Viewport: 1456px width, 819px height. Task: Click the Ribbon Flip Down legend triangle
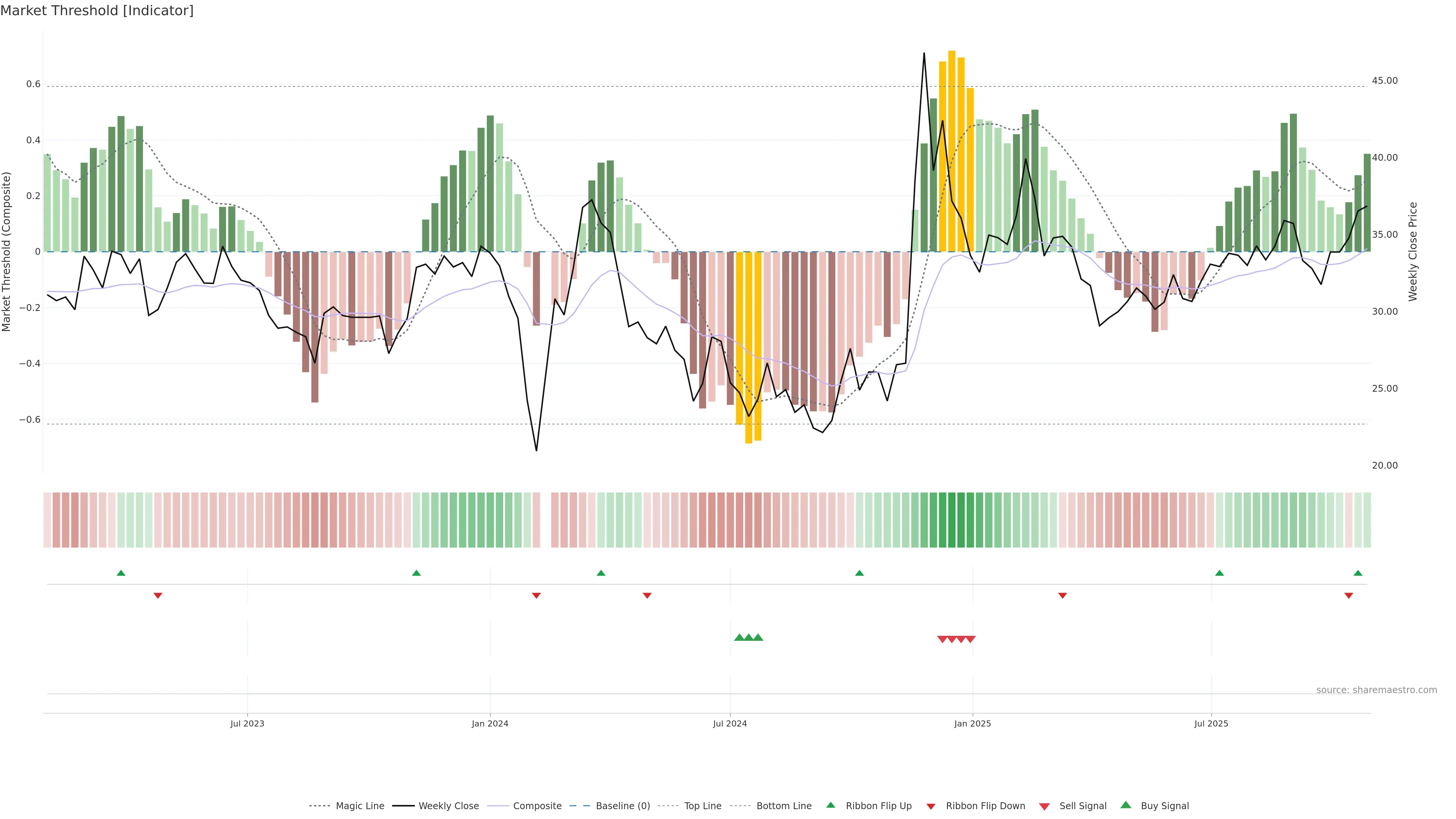tap(931, 806)
